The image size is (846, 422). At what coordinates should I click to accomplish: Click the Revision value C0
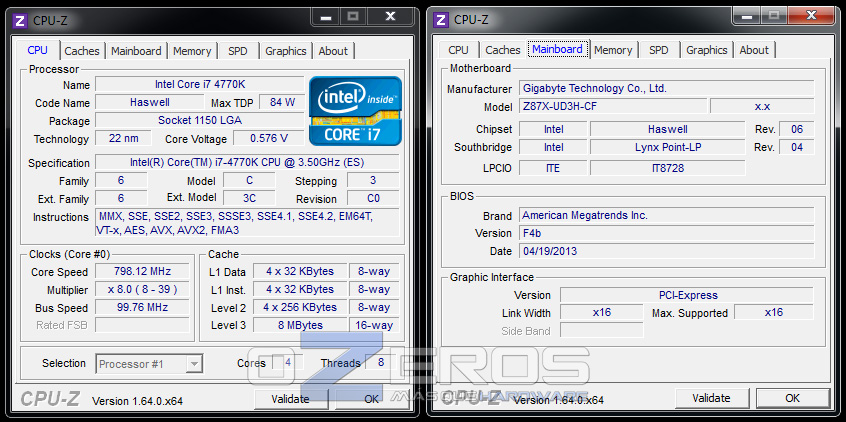tap(373, 198)
